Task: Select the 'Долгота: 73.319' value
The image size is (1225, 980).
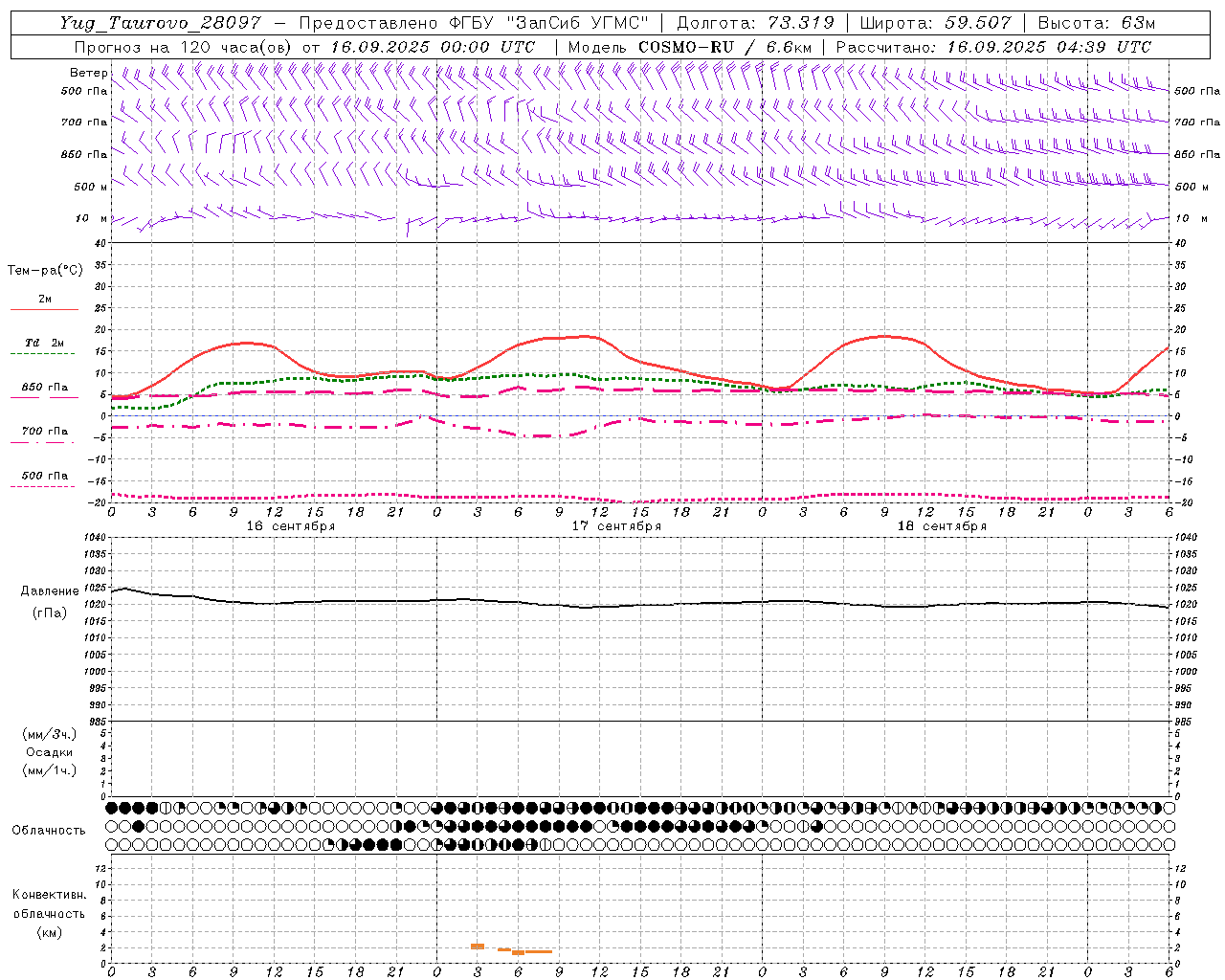Action: pyautogui.click(x=755, y=23)
